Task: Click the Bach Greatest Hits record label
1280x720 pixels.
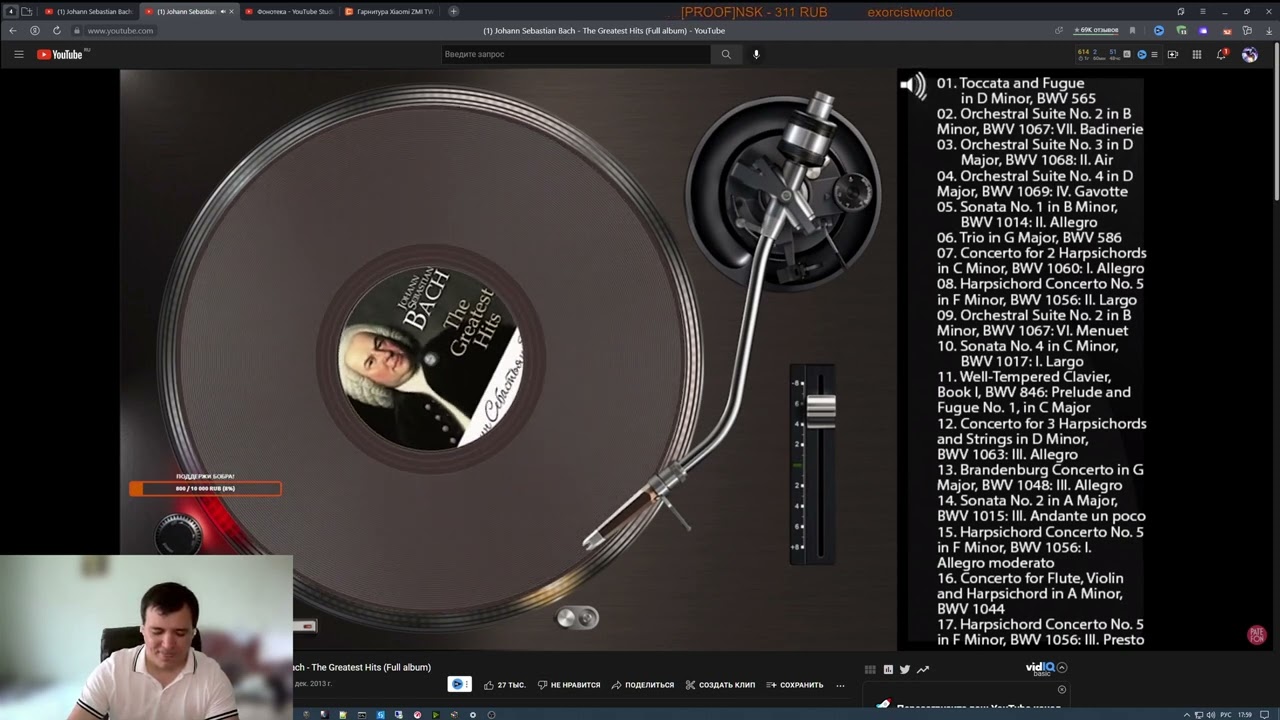Action: click(431, 356)
